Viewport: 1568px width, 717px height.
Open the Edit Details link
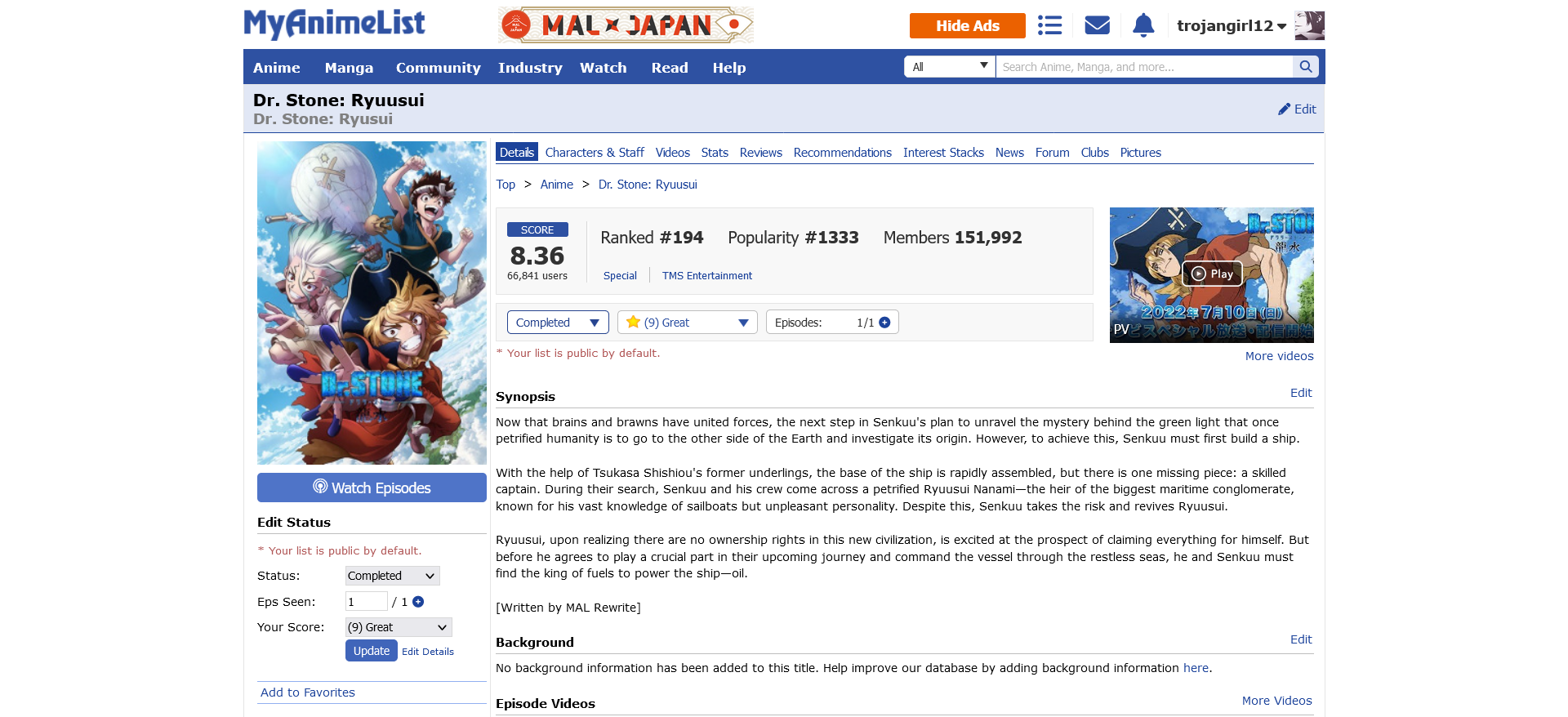(x=428, y=652)
